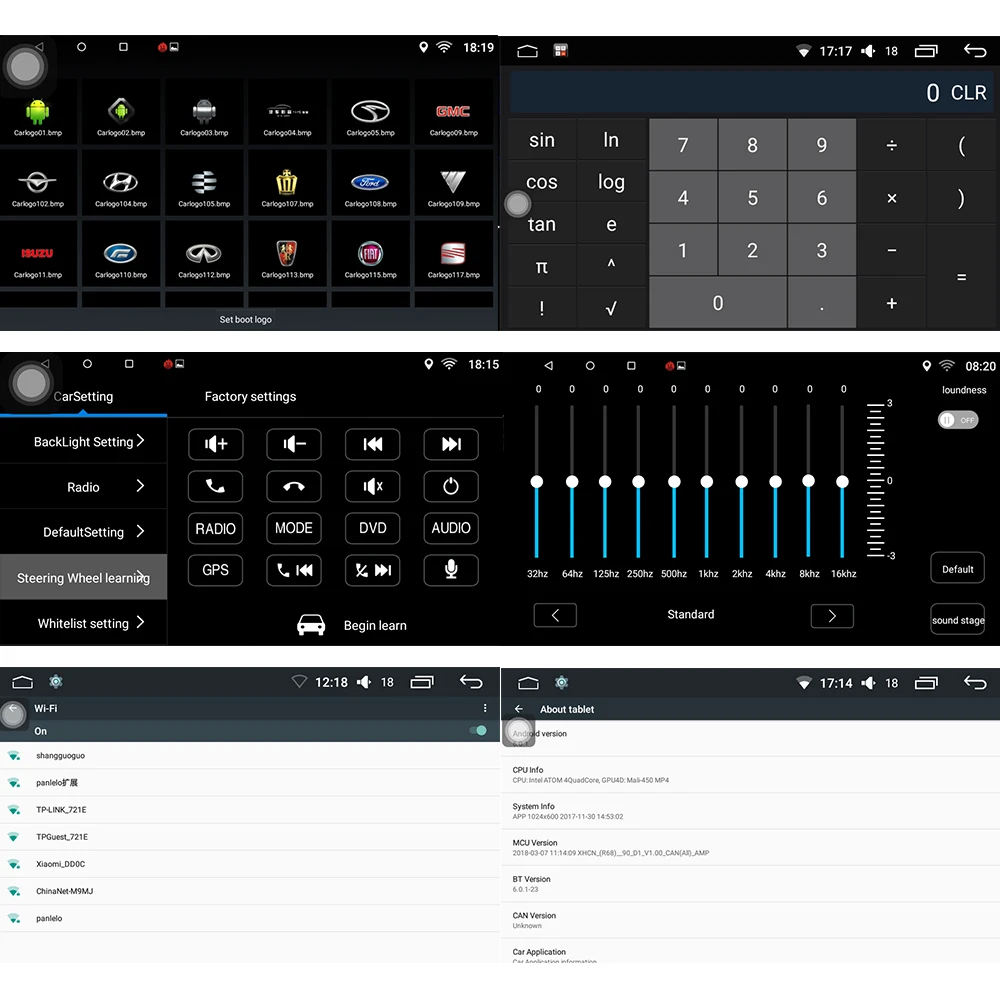
Task: Expand the Whitelist setting entry
Action: [84, 623]
